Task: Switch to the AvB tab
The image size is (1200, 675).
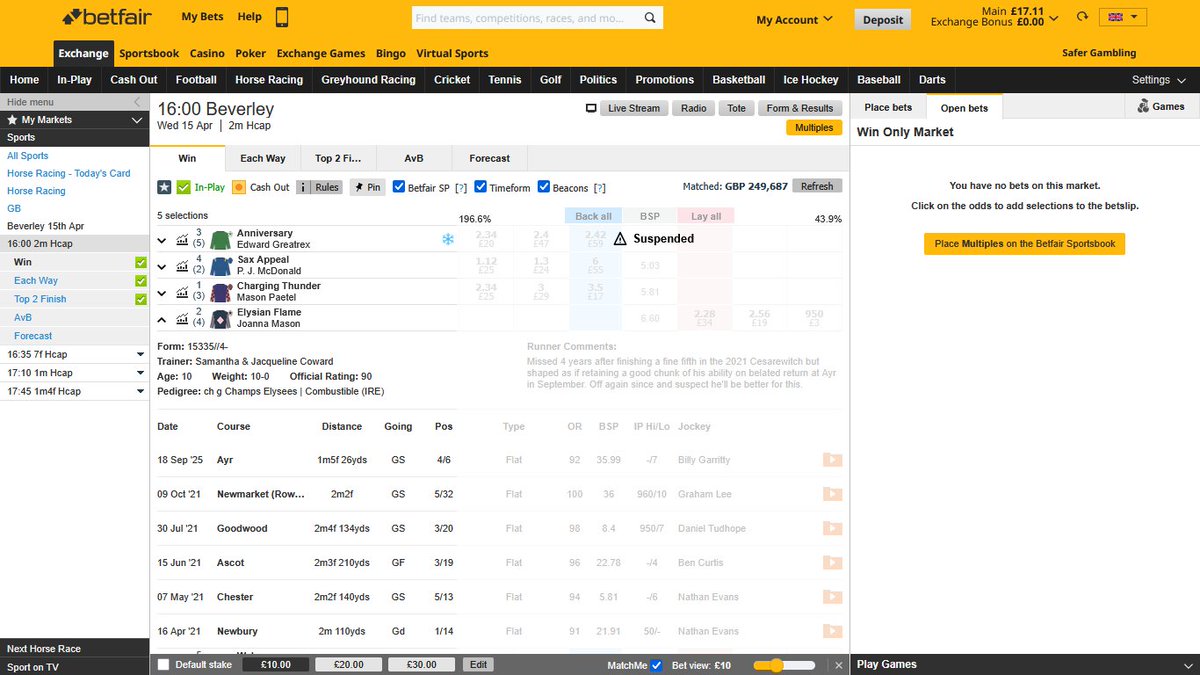Action: point(413,158)
